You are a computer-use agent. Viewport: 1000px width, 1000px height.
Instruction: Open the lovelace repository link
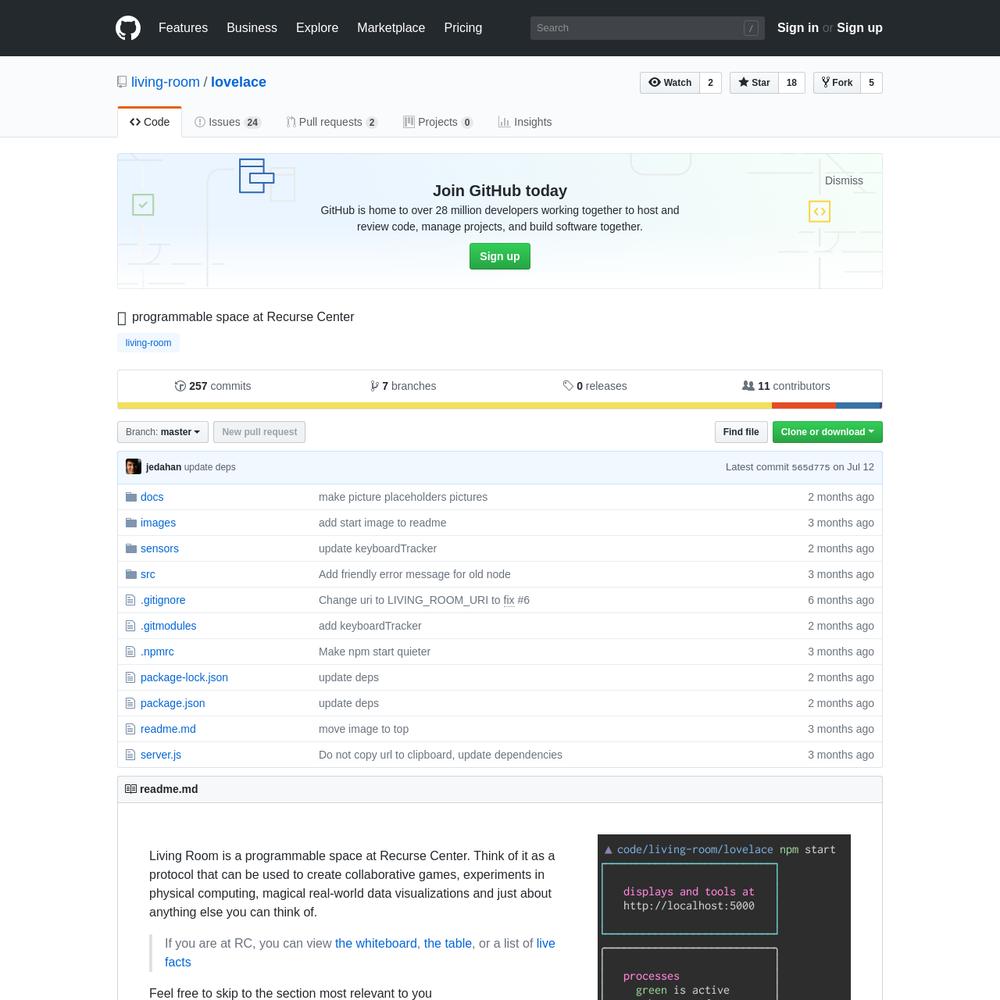239,82
